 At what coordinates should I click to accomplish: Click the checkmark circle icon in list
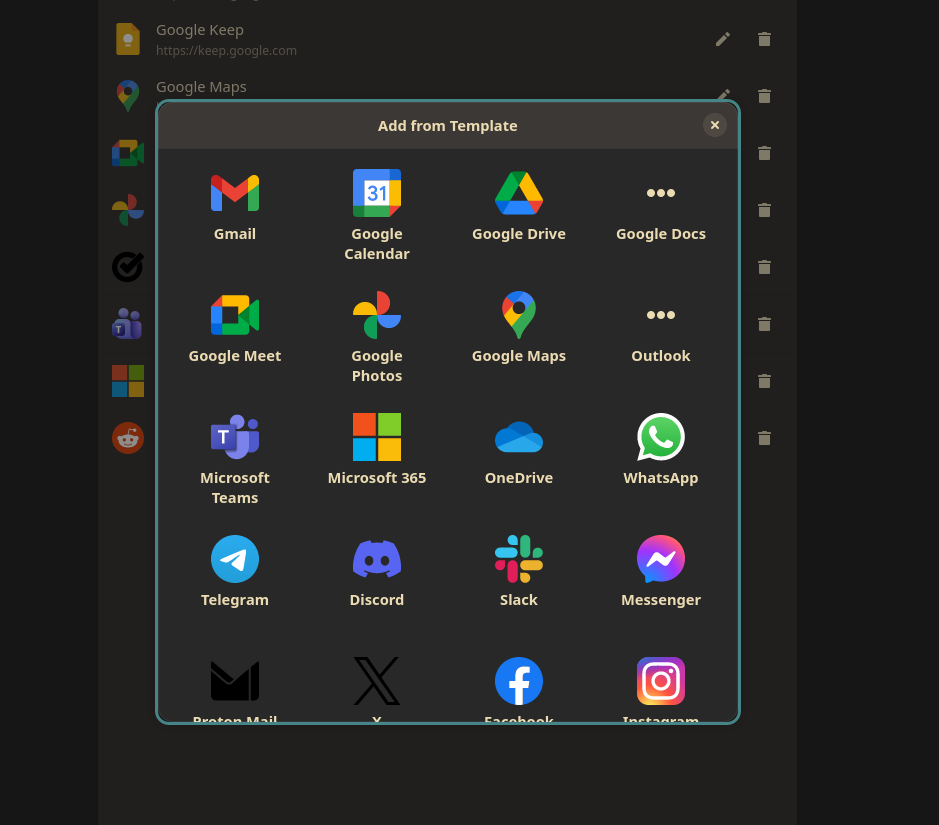point(128,267)
